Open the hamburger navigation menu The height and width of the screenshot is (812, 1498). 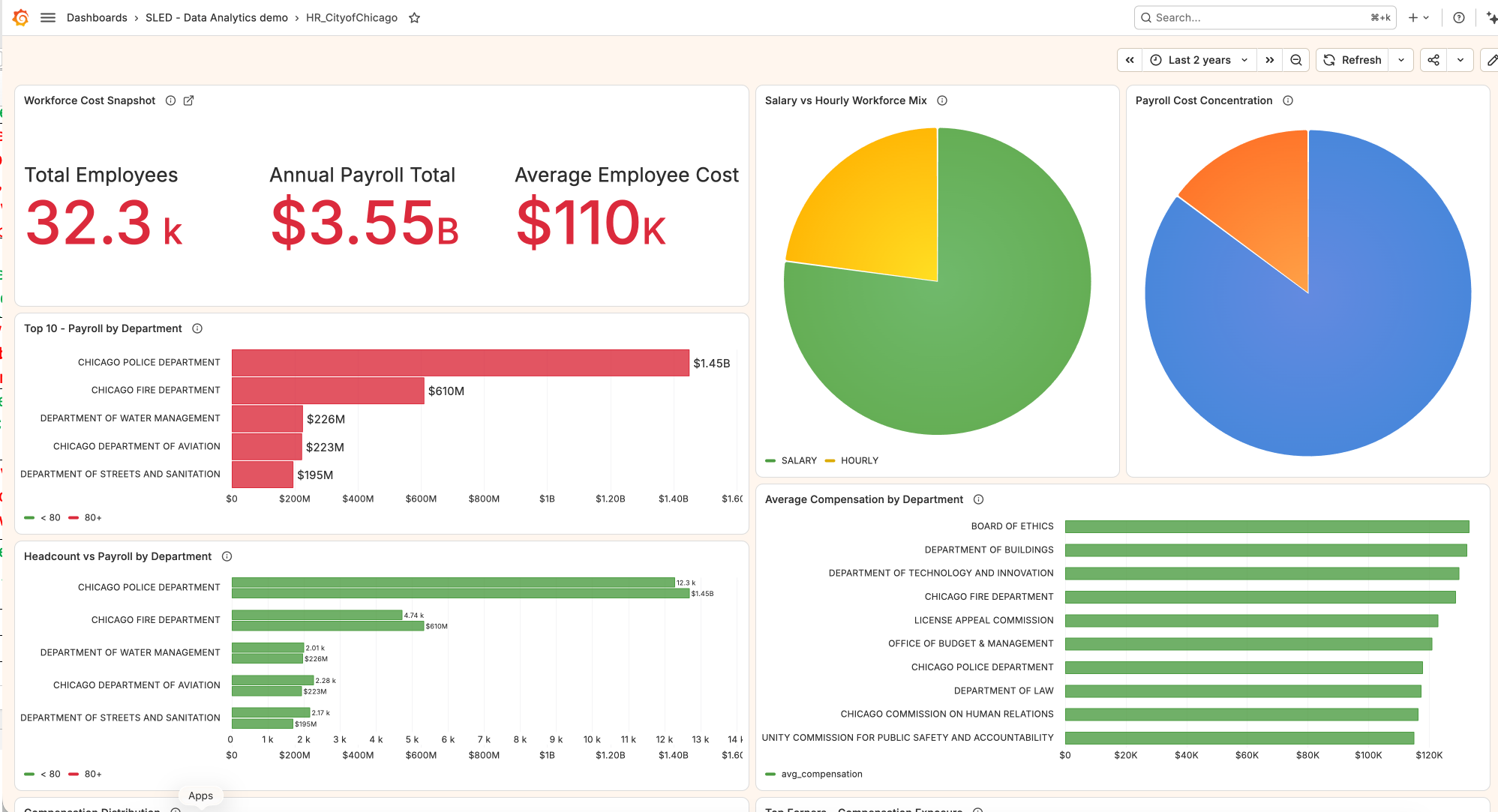pos(48,17)
